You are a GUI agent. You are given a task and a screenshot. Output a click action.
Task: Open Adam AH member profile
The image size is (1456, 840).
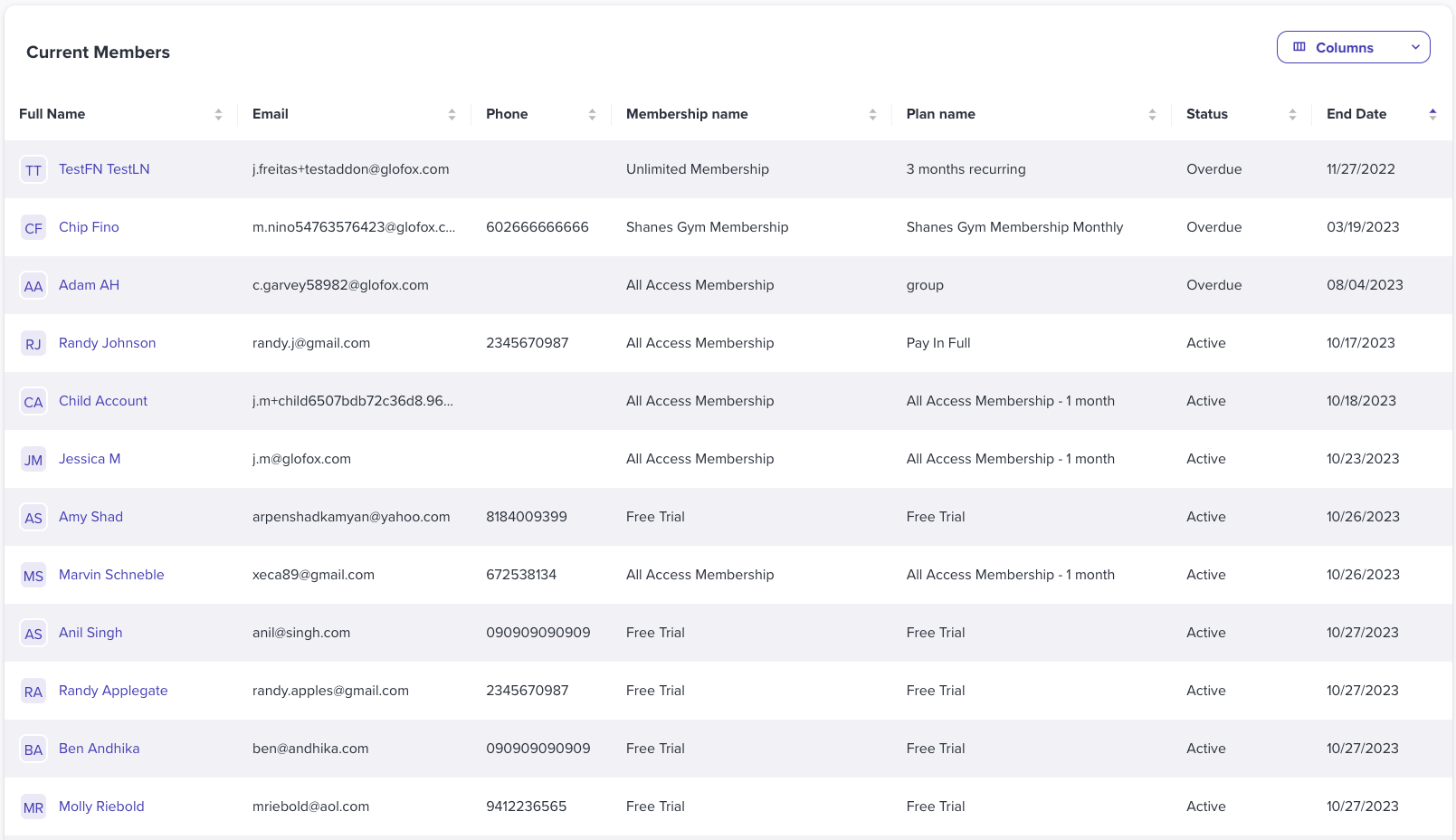(x=89, y=285)
